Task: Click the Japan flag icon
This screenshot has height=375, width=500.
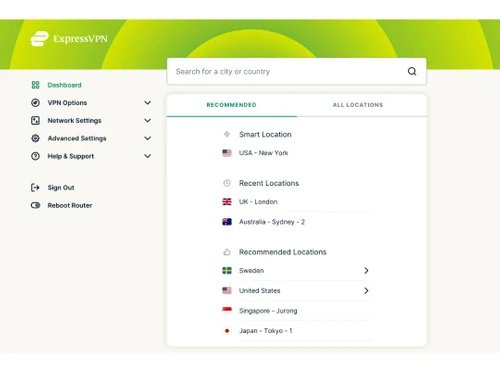Action: pos(227,331)
